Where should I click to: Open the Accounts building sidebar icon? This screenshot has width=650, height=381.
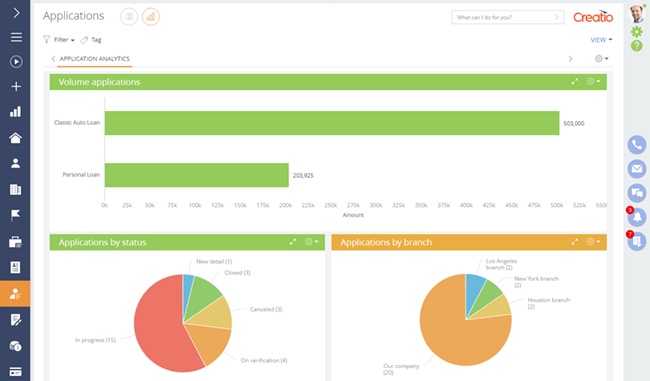click(x=15, y=189)
